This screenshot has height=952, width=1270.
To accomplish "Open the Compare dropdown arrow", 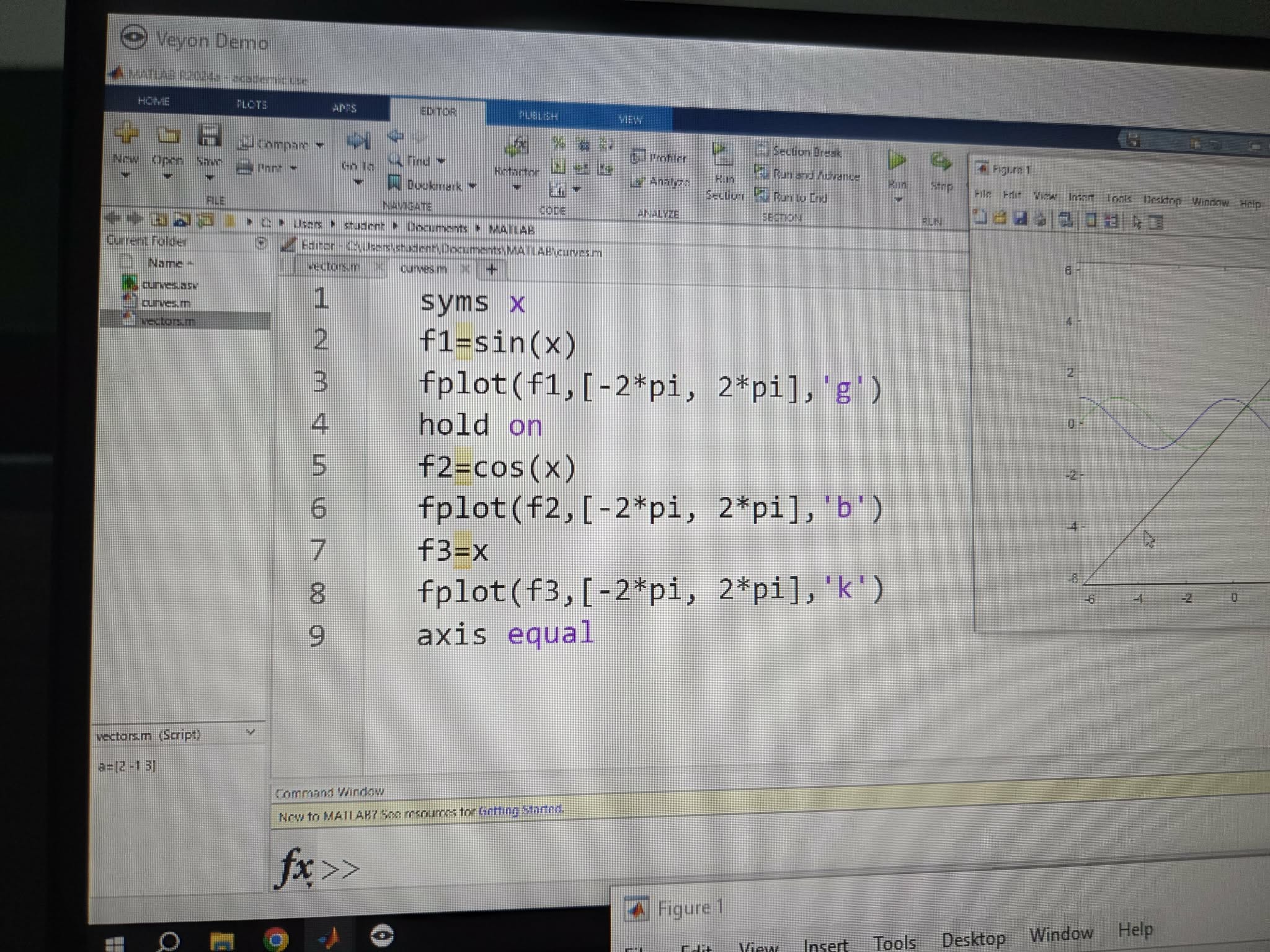I will click(x=319, y=146).
